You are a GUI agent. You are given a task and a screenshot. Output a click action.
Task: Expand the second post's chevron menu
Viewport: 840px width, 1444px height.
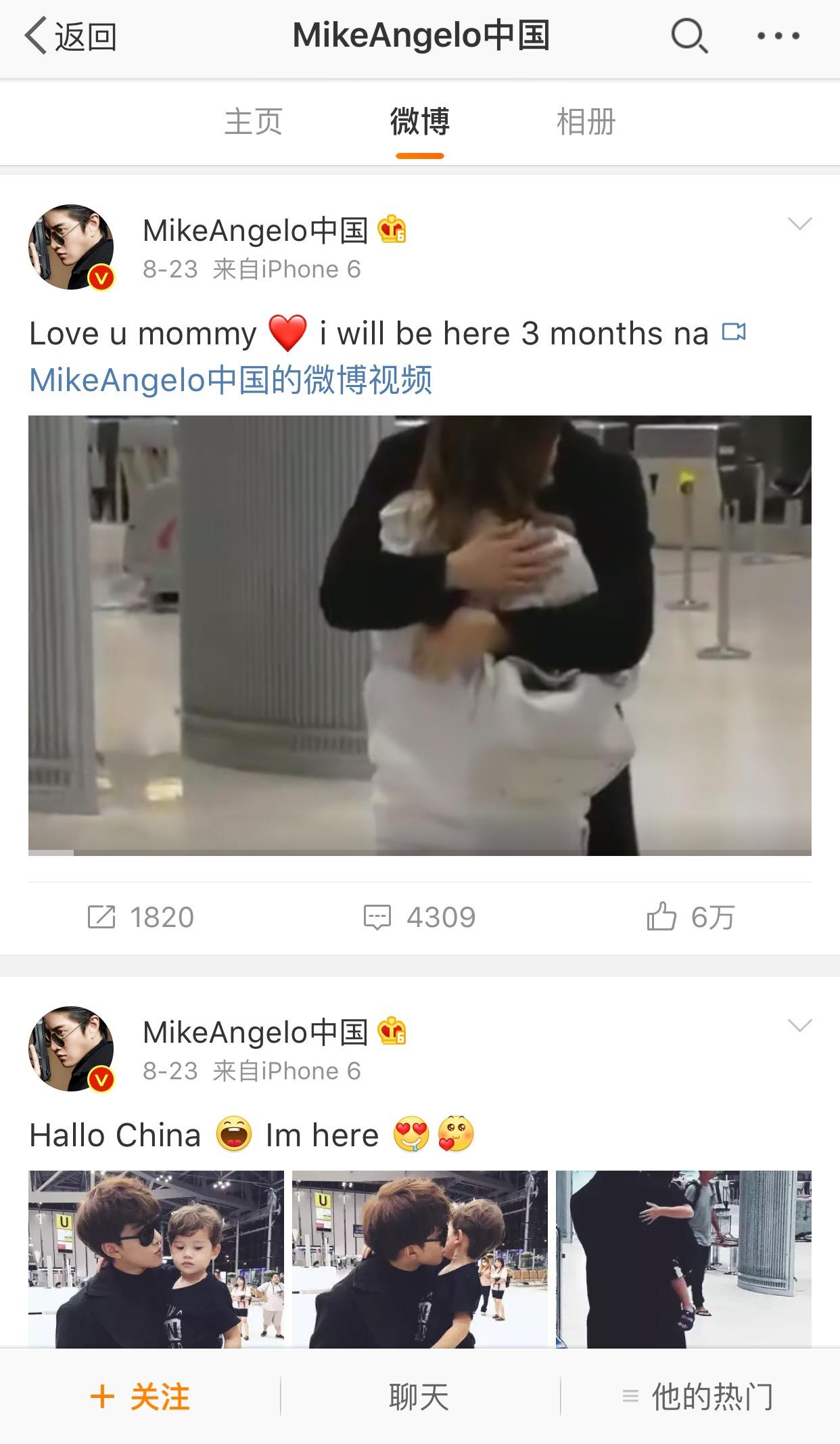[x=800, y=1026]
